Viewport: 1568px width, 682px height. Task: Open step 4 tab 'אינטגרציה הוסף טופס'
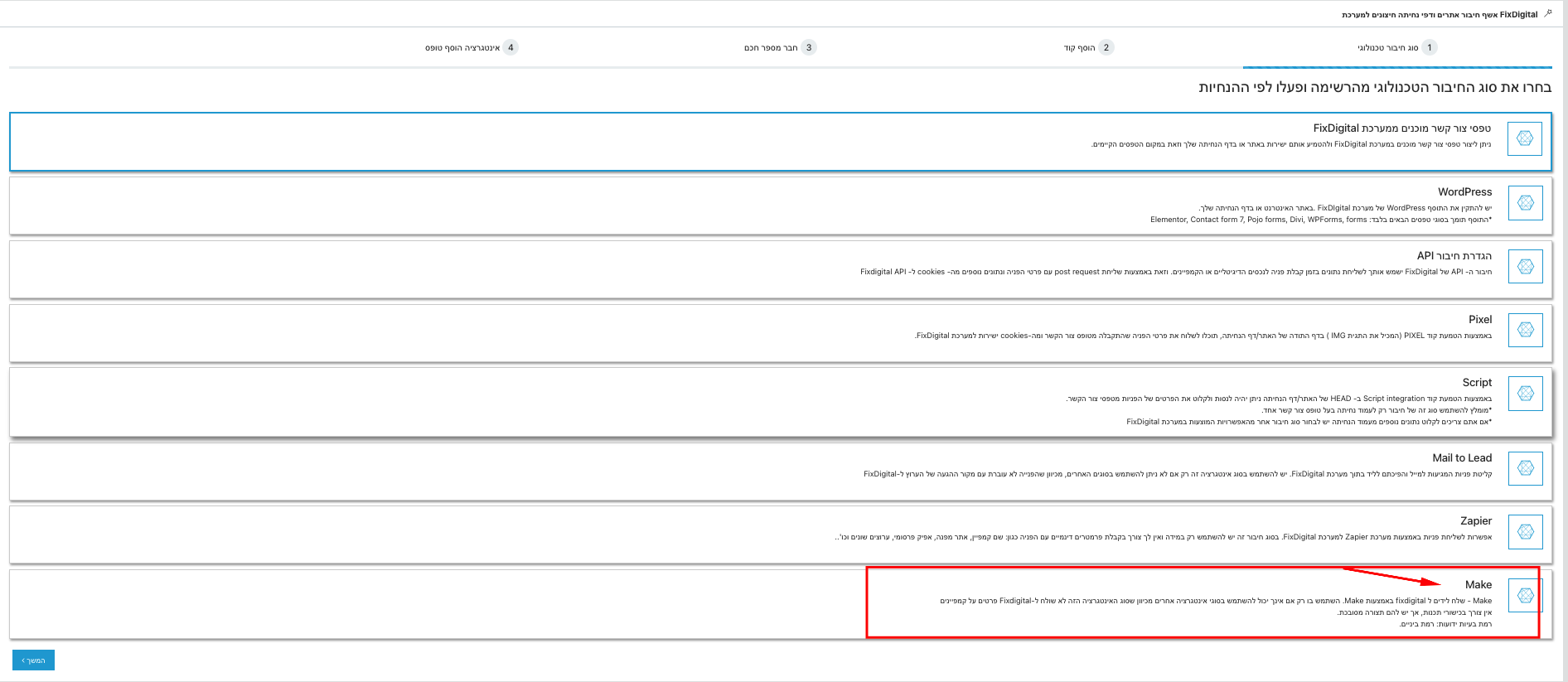pos(472,47)
